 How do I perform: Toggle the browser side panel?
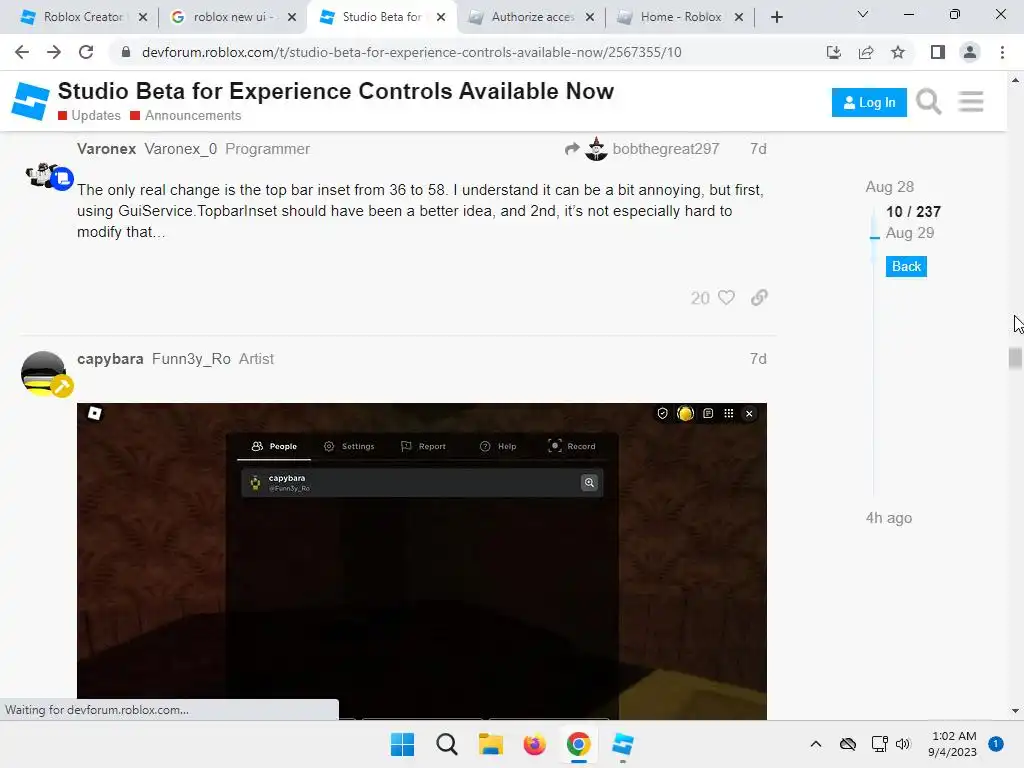[938, 52]
